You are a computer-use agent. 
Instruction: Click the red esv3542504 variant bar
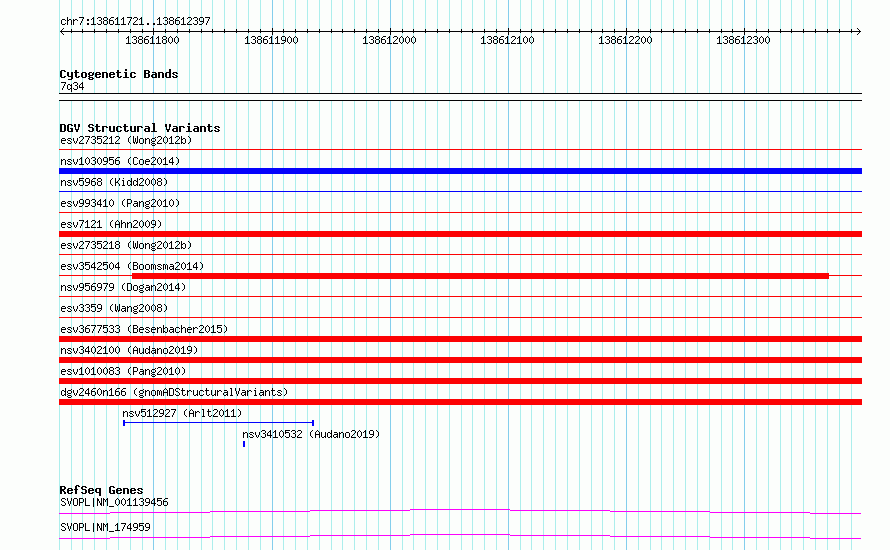(x=480, y=276)
